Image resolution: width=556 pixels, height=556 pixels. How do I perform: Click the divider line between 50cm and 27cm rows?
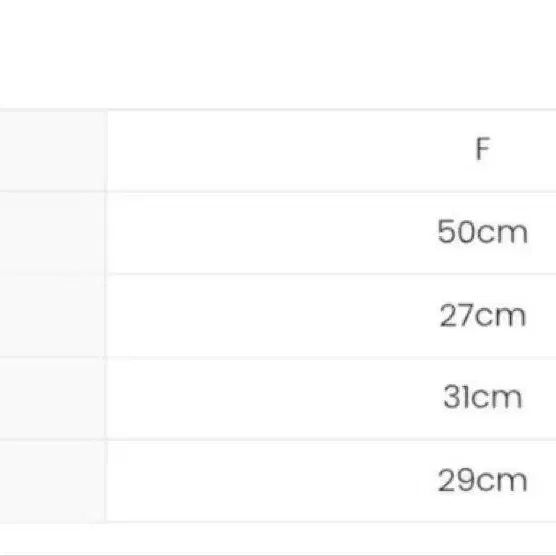click(x=332, y=274)
